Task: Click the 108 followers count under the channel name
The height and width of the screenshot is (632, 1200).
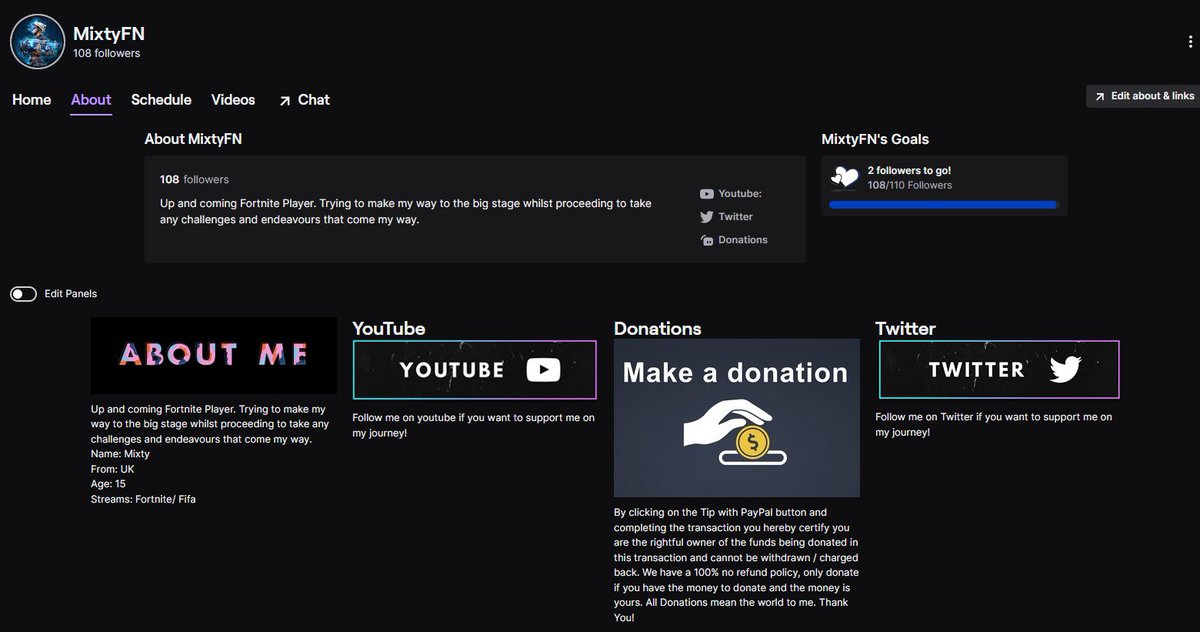Action: 107,54
